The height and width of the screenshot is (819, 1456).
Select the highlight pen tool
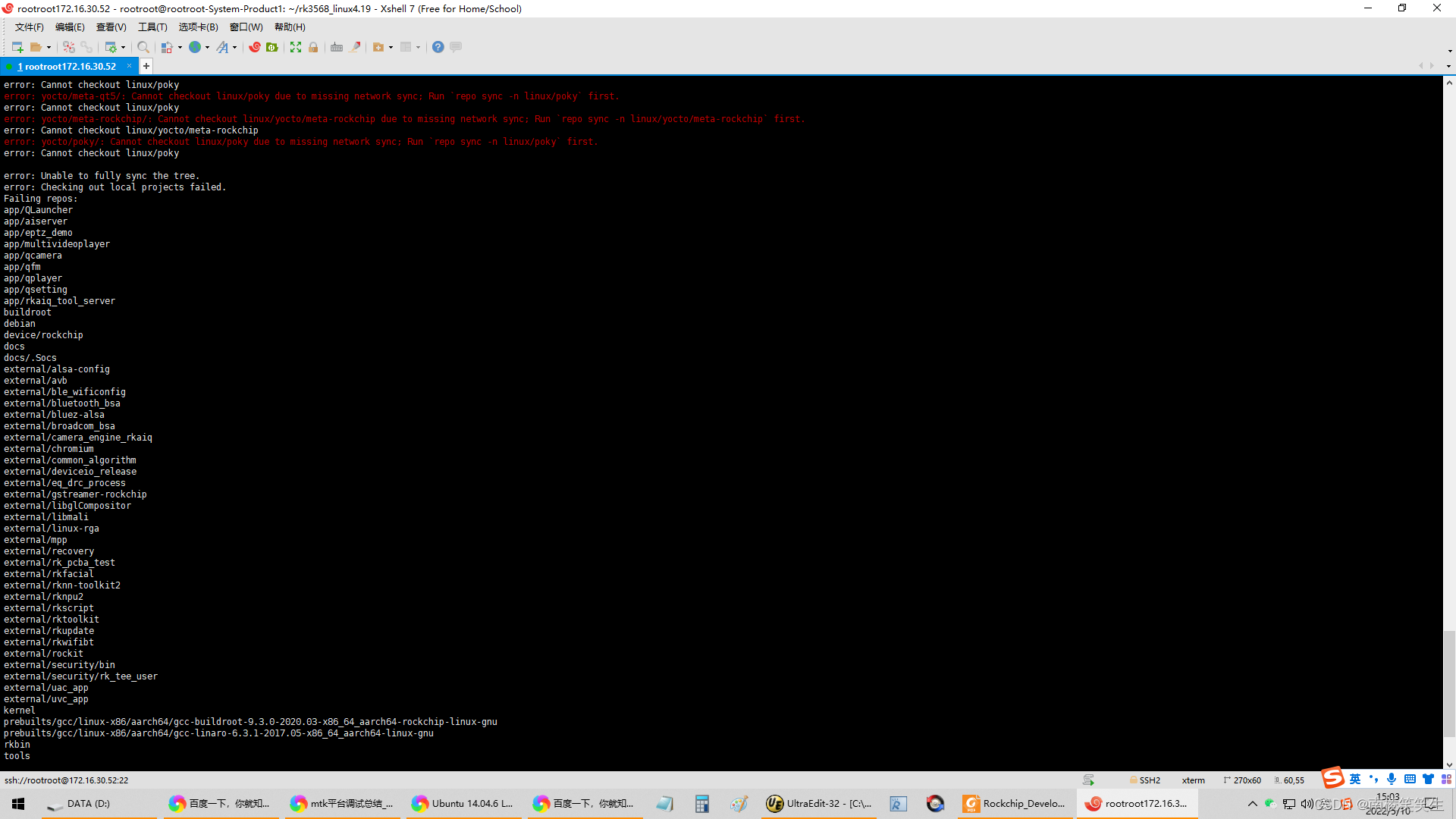tap(356, 46)
